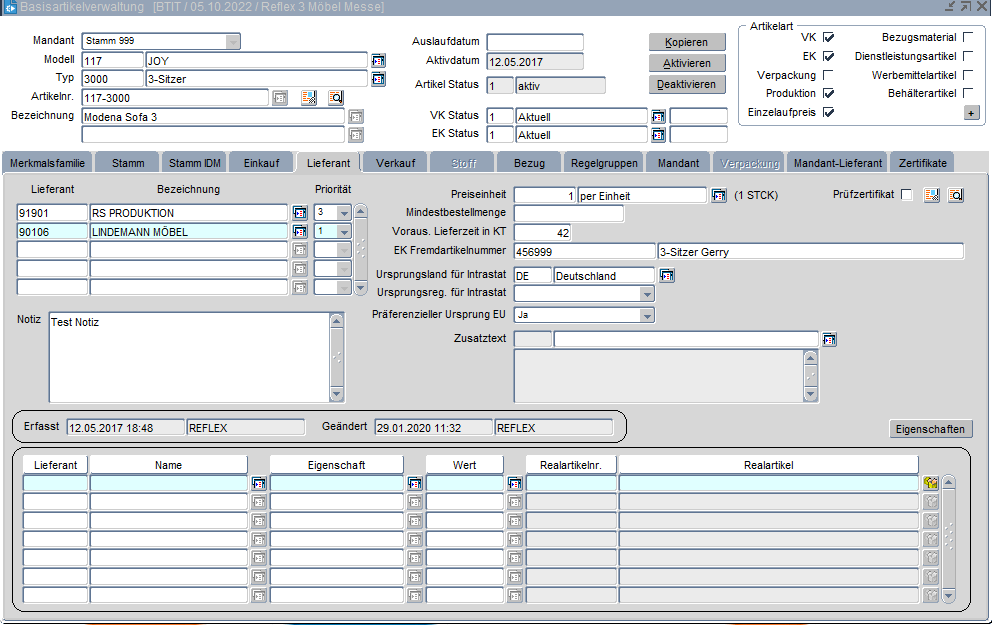Click into the Mindestbestellmenge field
992x625 pixels.
coord(568,213)
